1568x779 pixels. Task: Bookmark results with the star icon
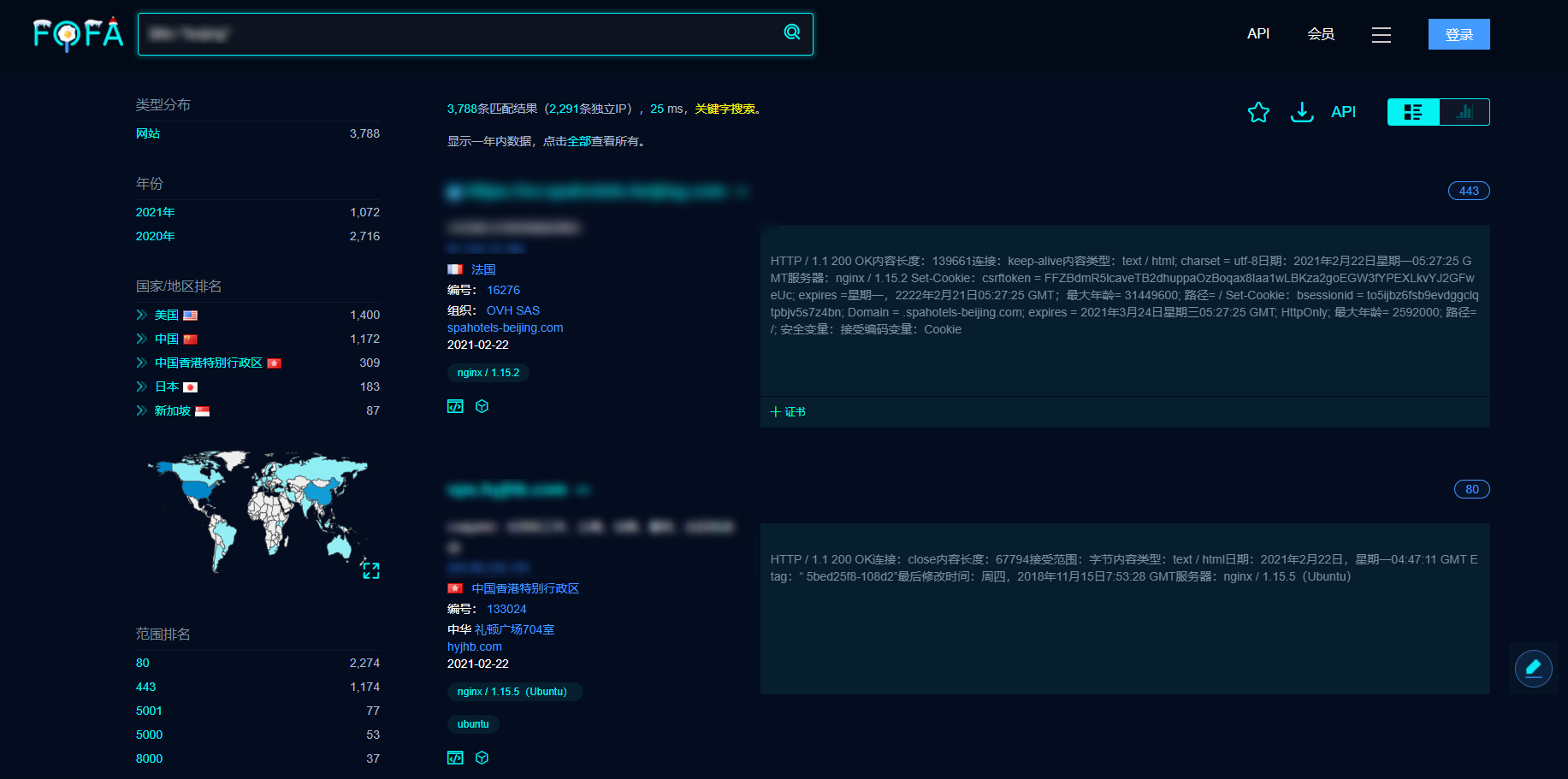[x=1258, y=112]
